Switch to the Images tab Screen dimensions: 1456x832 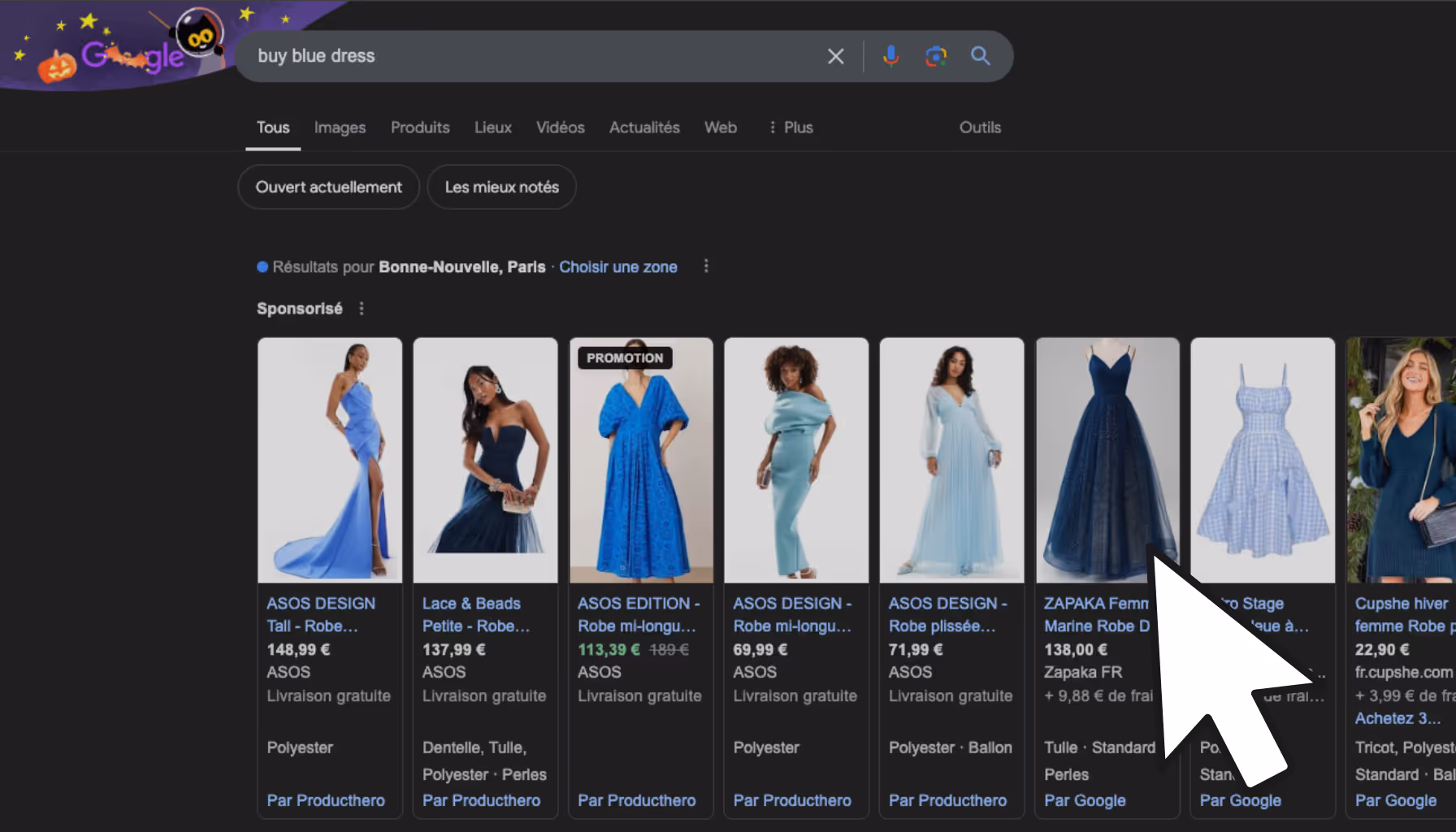pyautogui.click(x=340, y=128)
